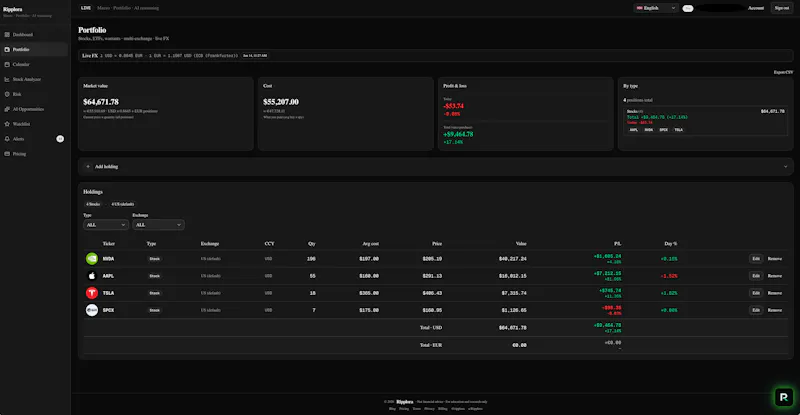Click the Sign out button
The width and height of the screenshot is (800, 415).
[782, 8]
